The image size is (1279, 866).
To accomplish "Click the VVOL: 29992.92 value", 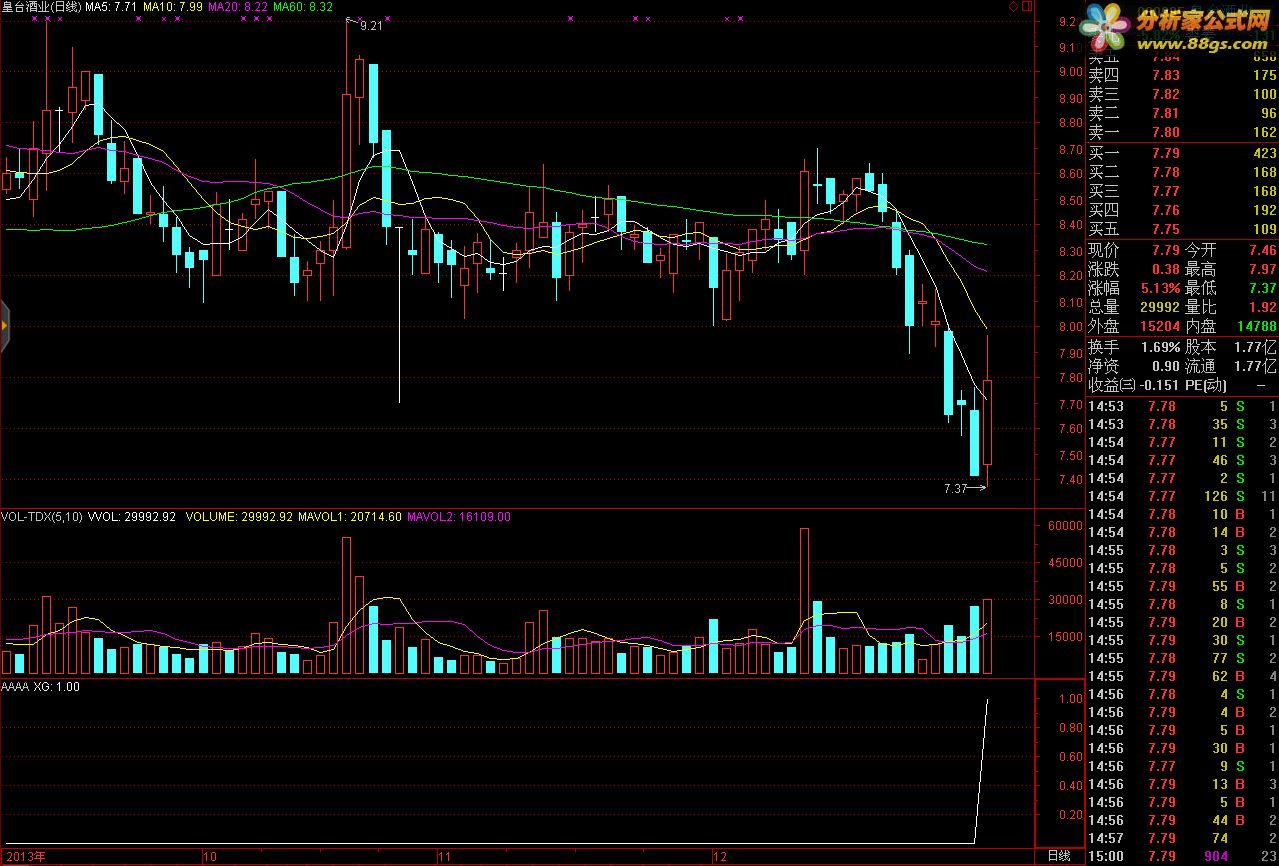I will tap(132, 517).
